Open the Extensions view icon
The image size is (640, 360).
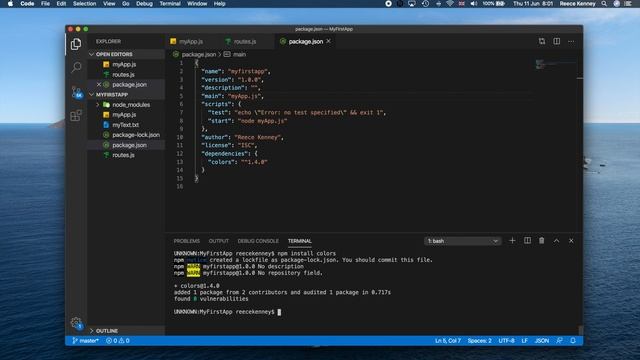(x=76, y=116)
